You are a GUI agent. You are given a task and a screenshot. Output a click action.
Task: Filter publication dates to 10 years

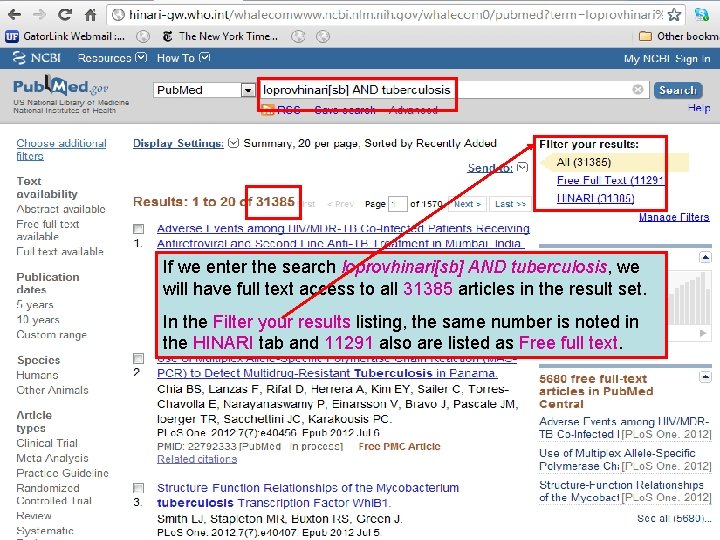click(x=38, y=320)
